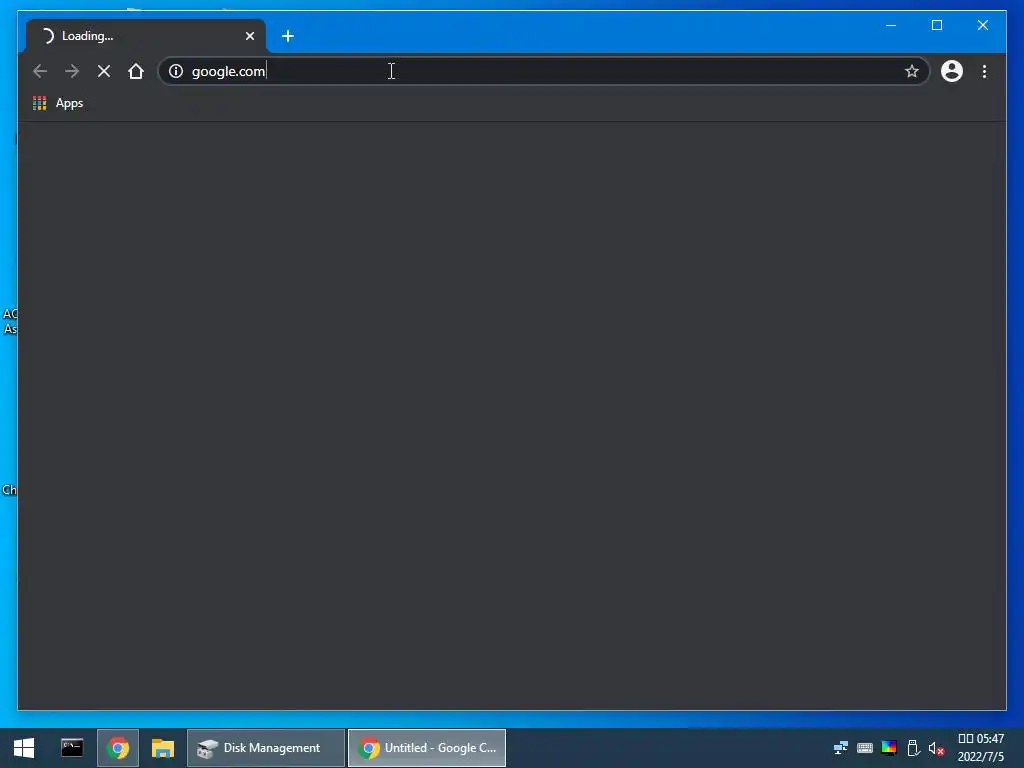The width and height of the screenshot is (1024, 768).
Task: Click the browser forward arrow
Action: 72,71
